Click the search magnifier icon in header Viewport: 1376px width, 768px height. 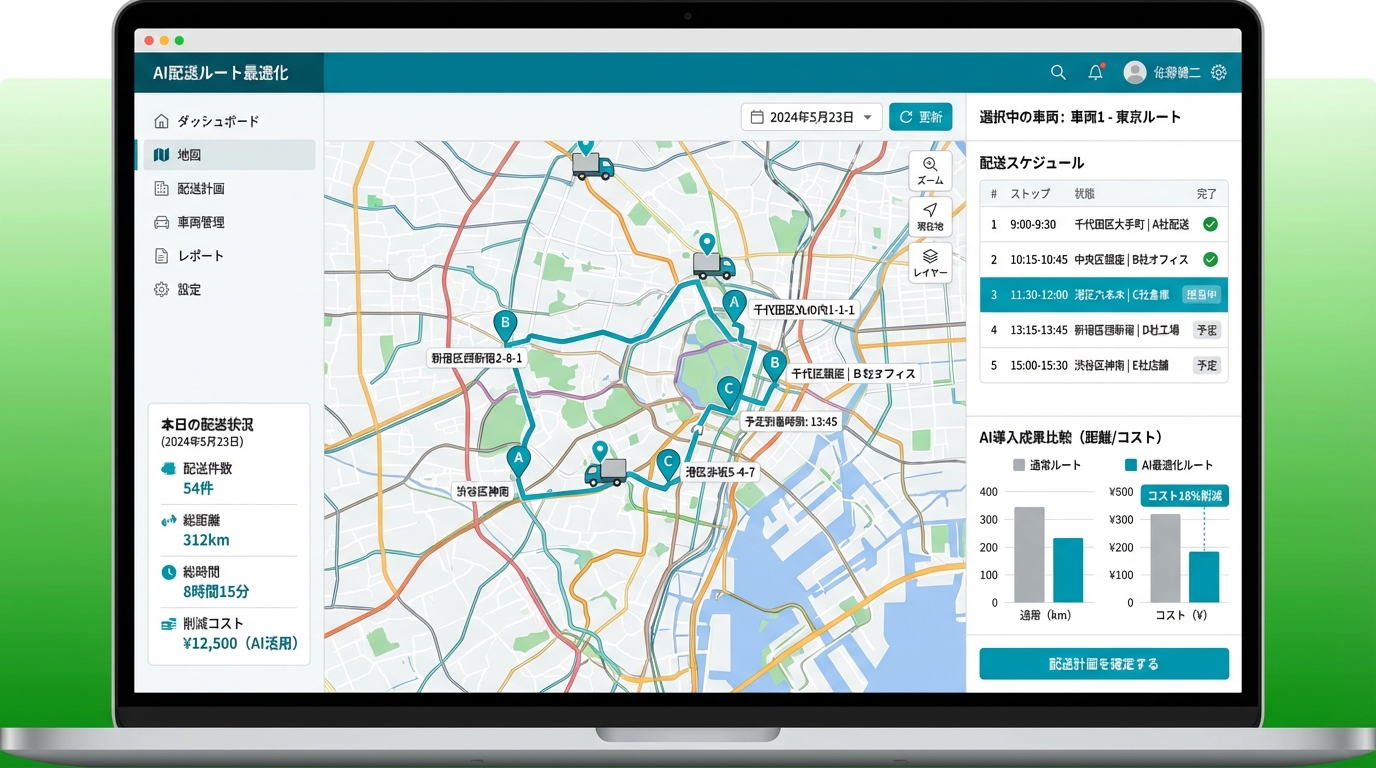[x=1058, y=72]
